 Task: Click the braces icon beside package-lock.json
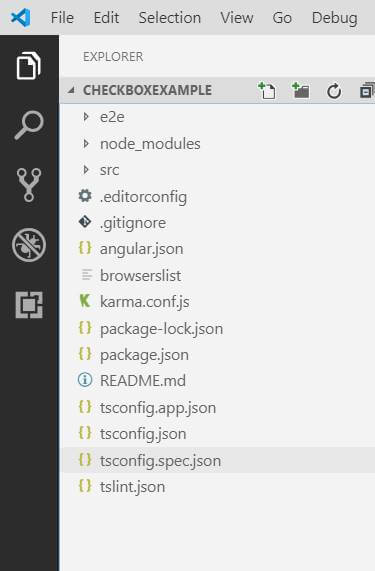[x=85, y=328]
